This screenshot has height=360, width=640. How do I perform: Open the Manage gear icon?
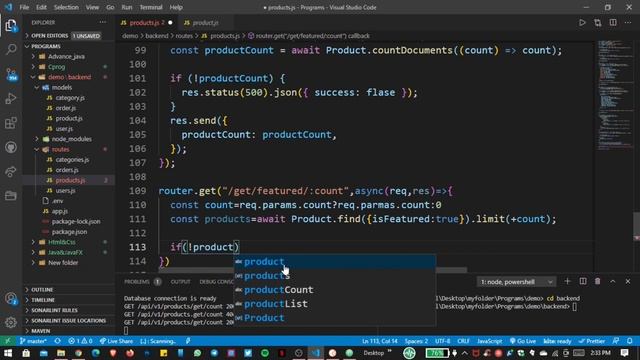click(11, 322)
